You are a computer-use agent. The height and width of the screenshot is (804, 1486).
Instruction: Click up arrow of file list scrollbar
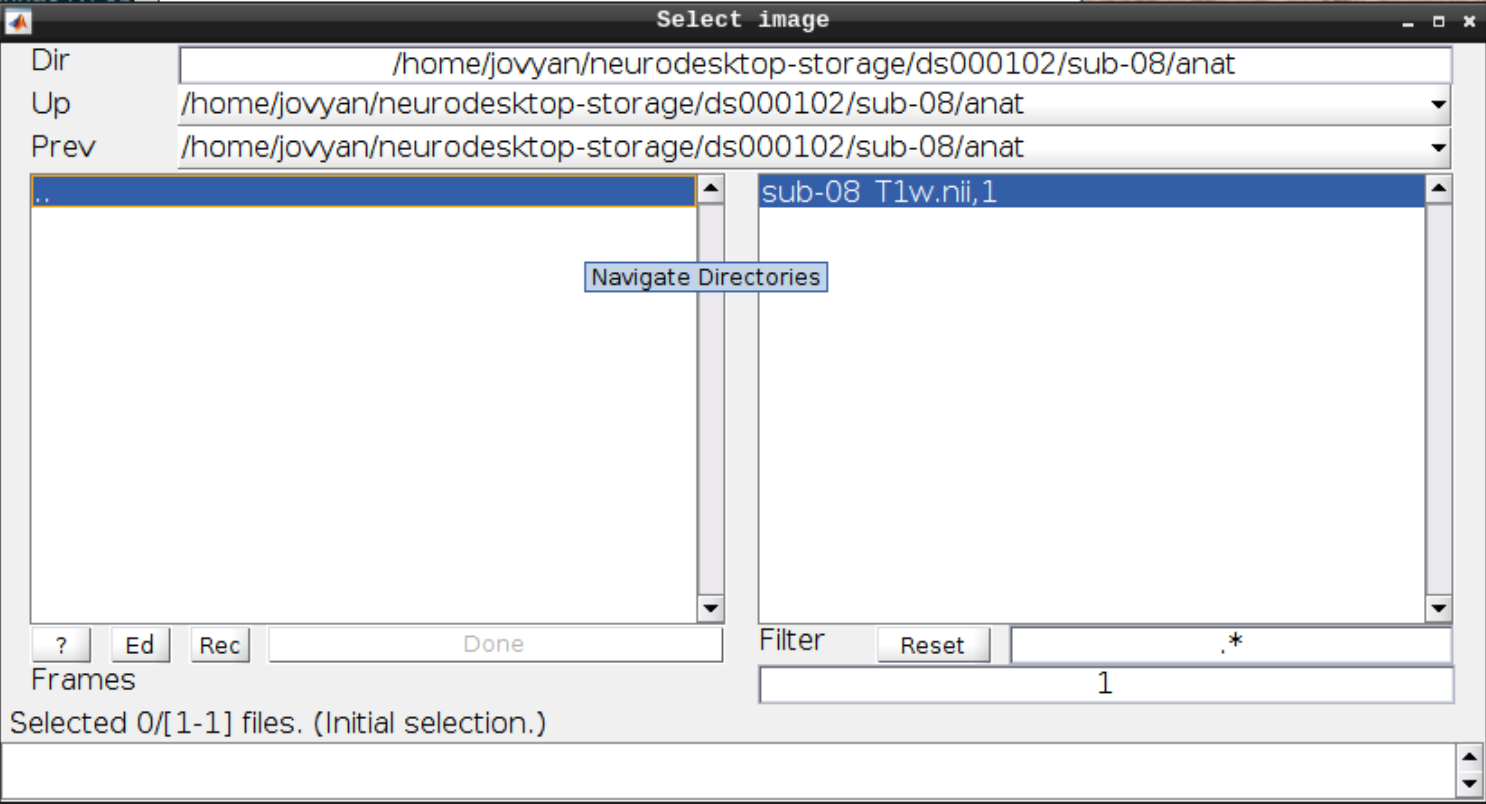(1439, 189)
